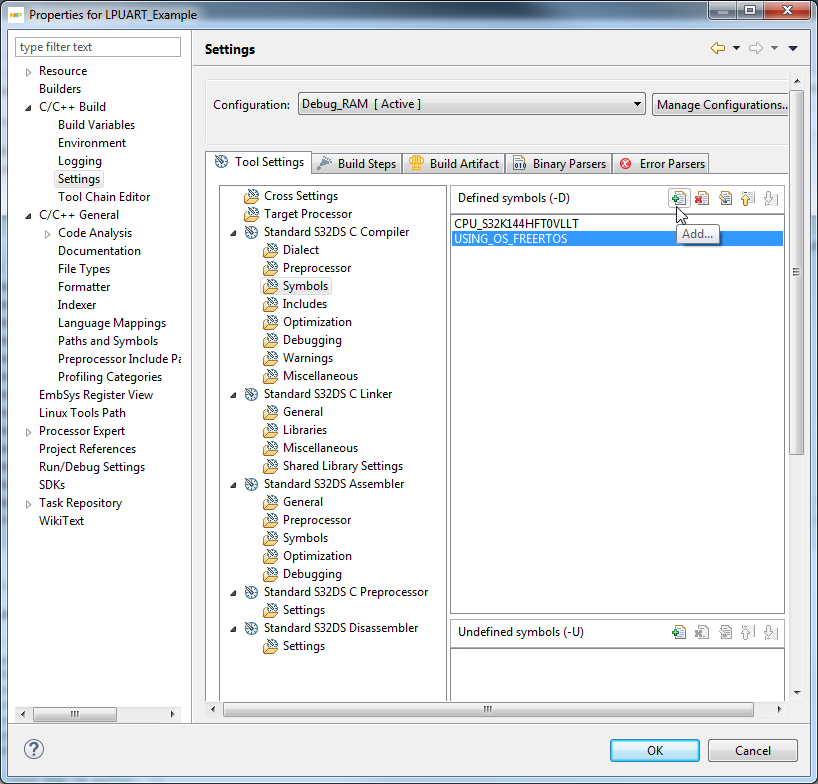Open Build Variables page

[x=97, y=125]
